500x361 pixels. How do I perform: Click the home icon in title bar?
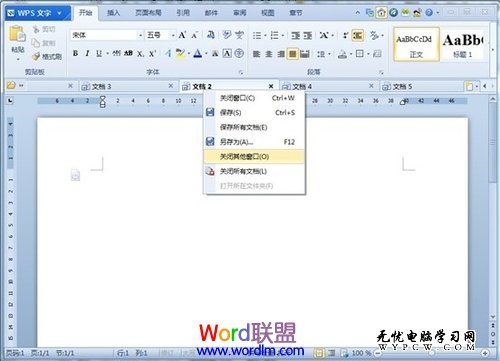(x=381, y=13)
